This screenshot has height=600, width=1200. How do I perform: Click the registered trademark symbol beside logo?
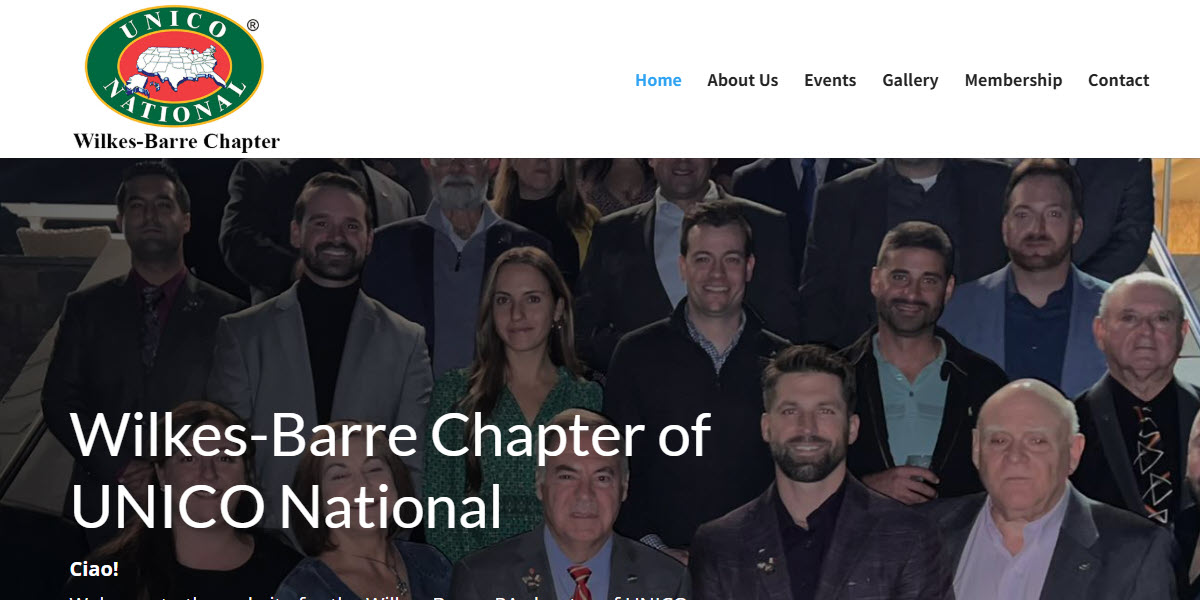coord(253,26)
